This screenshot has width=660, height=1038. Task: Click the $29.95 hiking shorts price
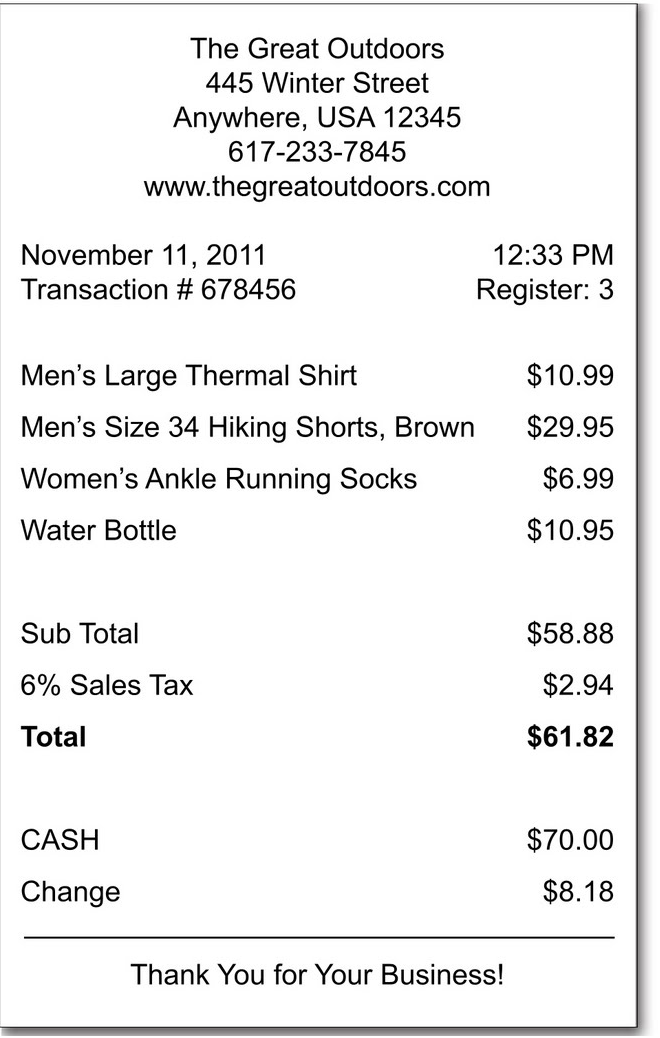[571, 427]
